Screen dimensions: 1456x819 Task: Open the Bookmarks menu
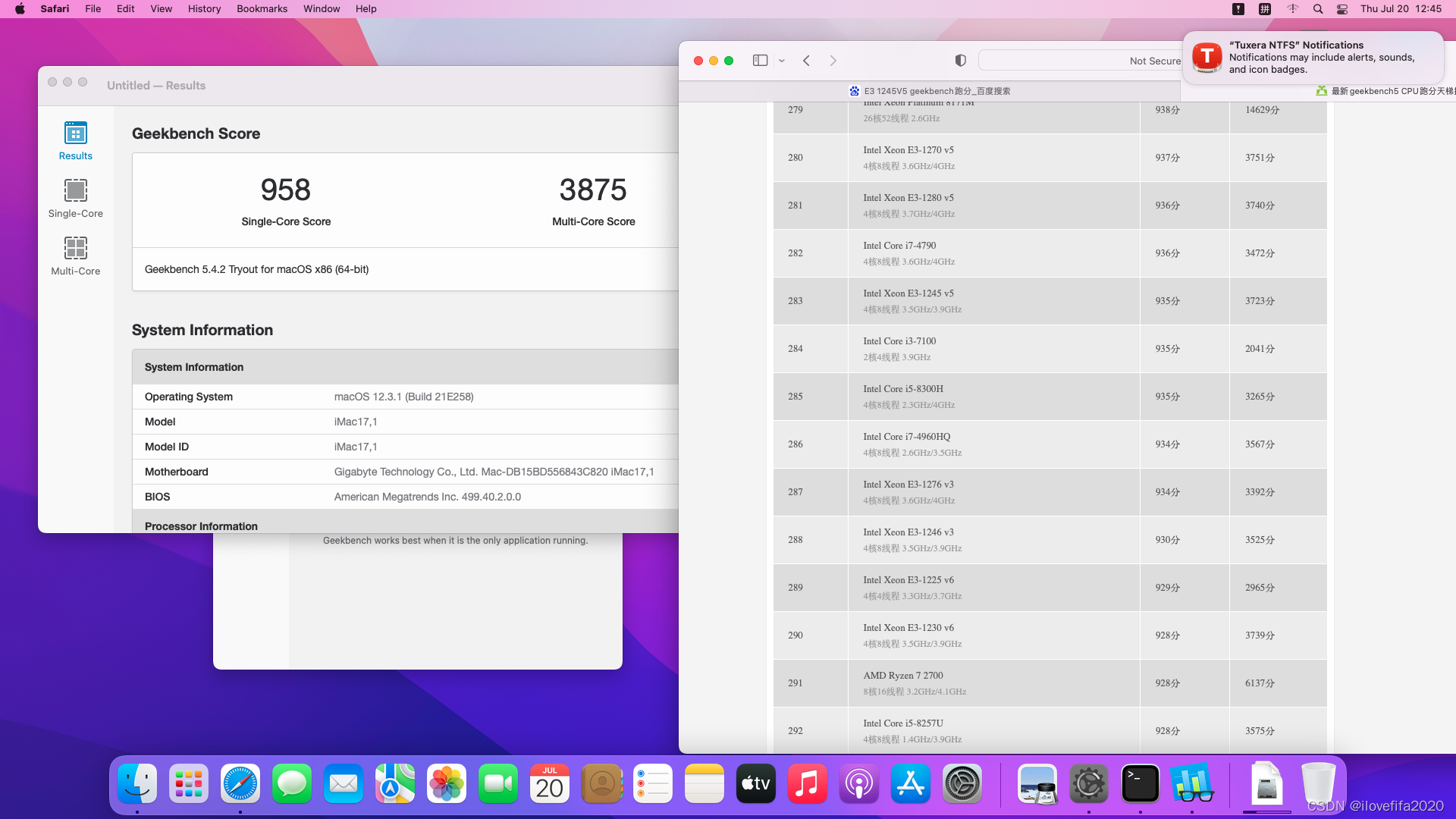click(262, 8)
